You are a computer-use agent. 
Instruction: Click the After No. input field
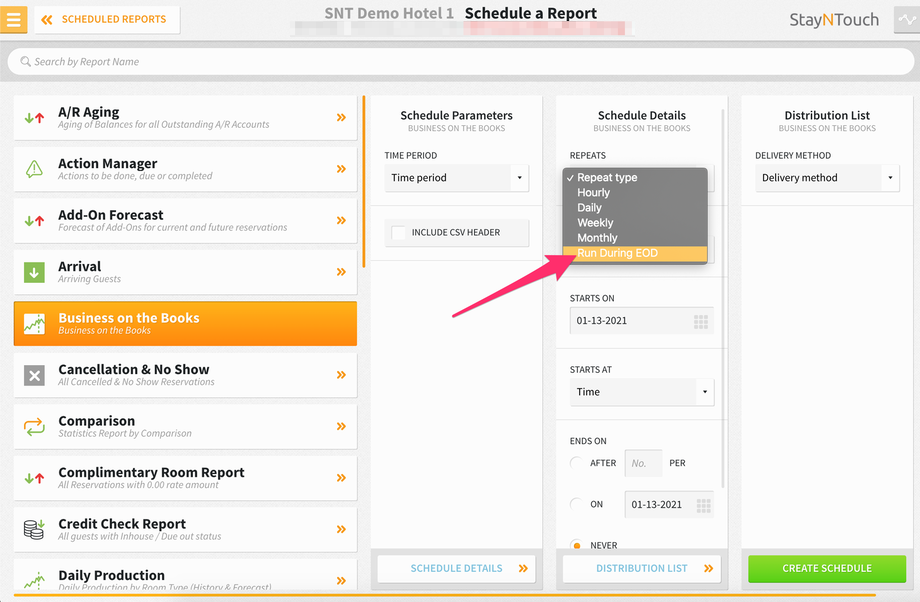(x=644, y=464)
